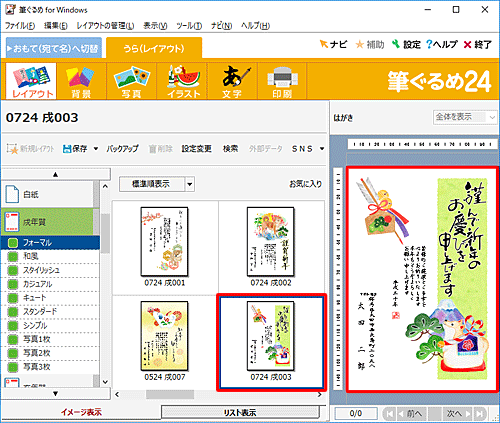This screenshot has width=500, height=423.
Task: Open the ツール menu
Action: tap(189, 26)
